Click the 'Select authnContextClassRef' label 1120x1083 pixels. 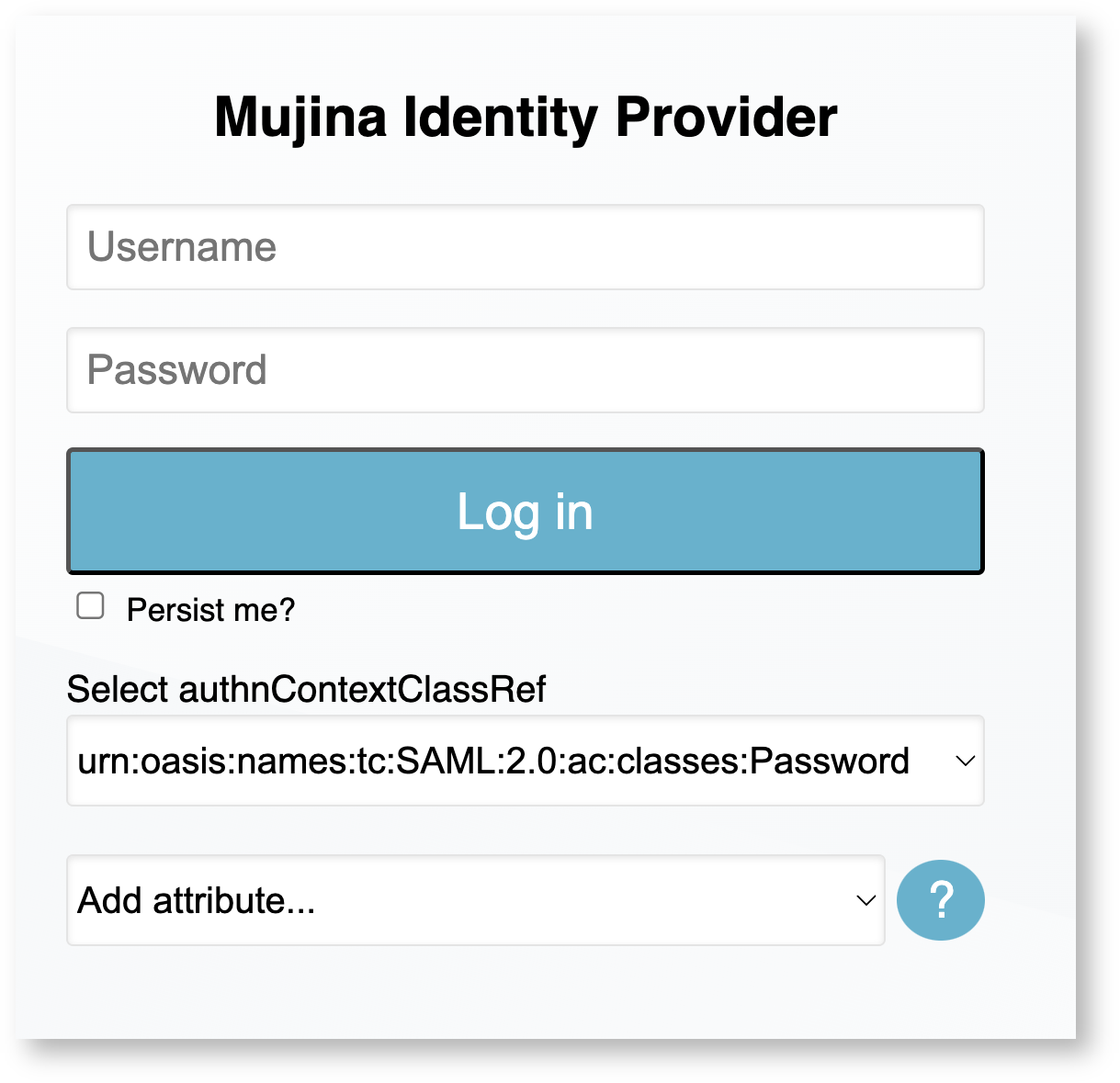tap(306, 689)
